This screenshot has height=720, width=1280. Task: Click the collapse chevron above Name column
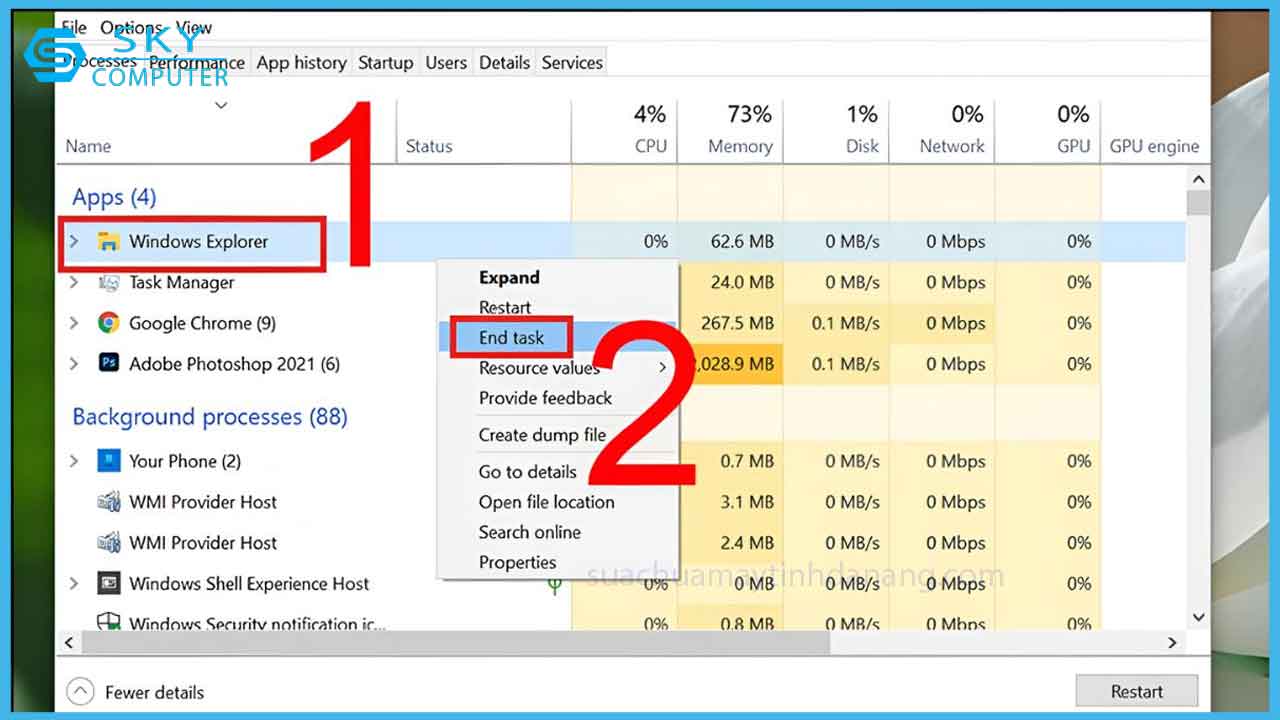(x=222, y=105)
